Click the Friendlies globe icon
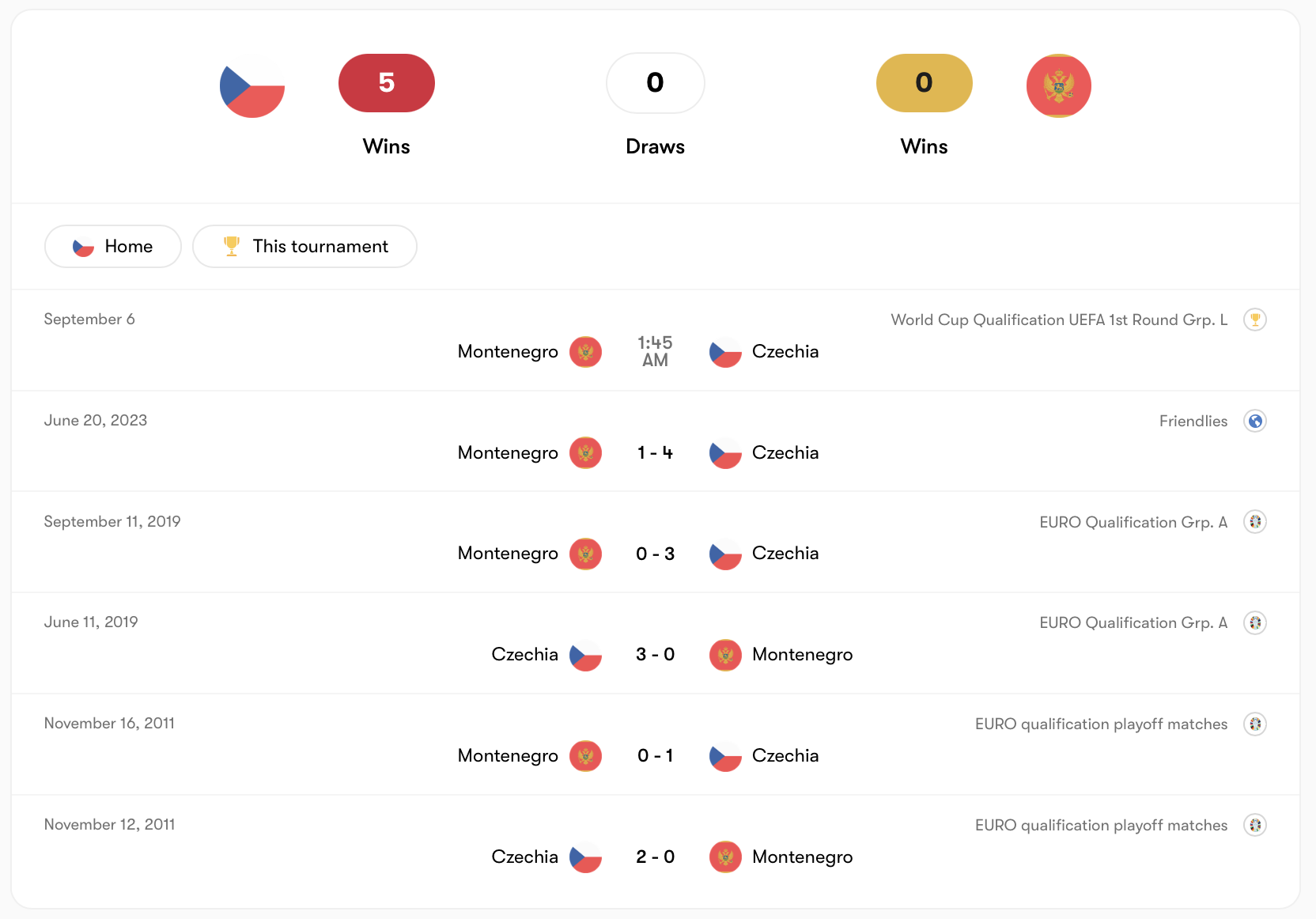This screenshot has width=1316, height=919. 1254,421
